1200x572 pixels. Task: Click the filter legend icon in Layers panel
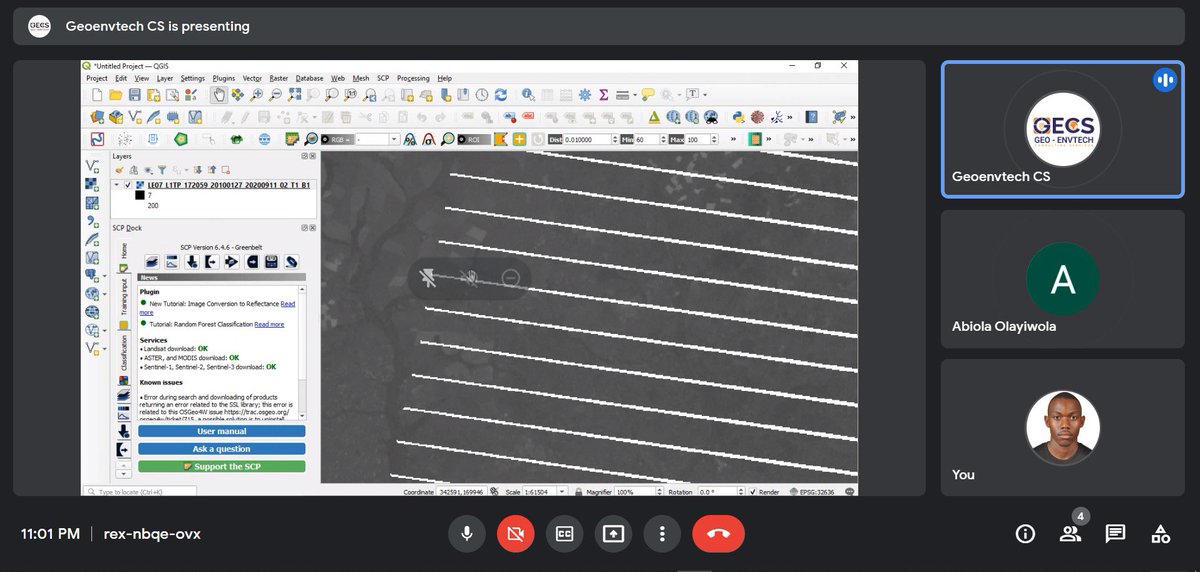(162, 170)
